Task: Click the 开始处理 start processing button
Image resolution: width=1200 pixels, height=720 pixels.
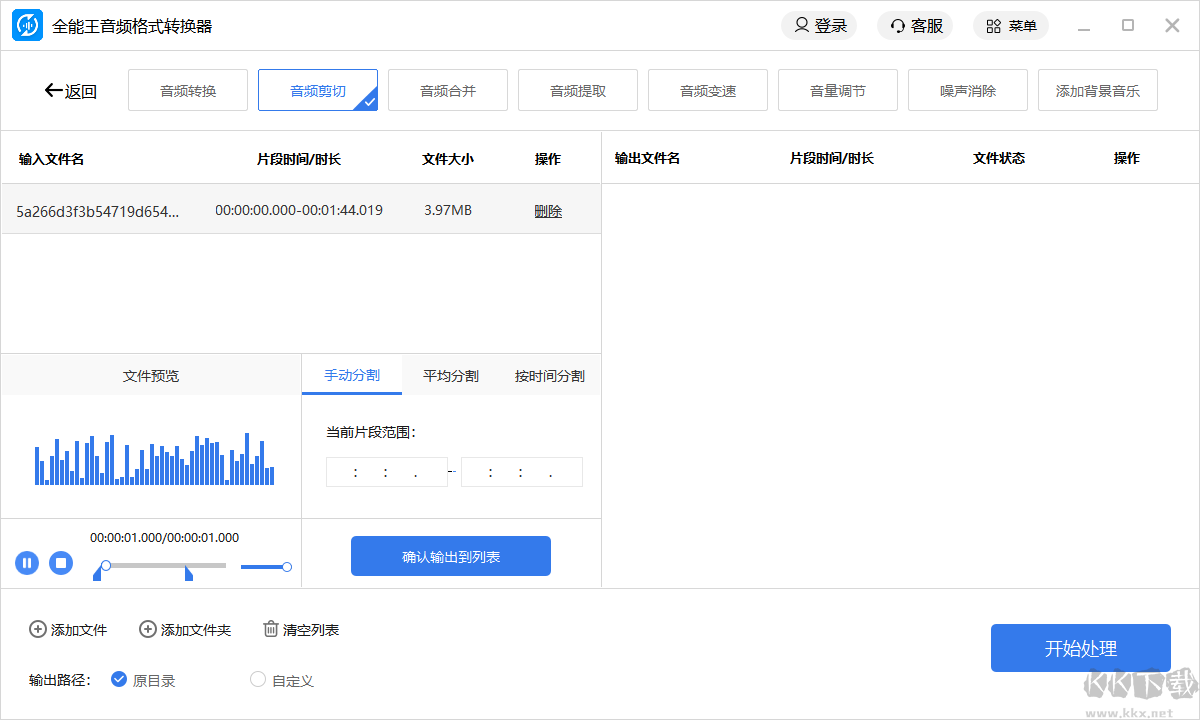Action: pyautogui.click(x=1080, y=647)
